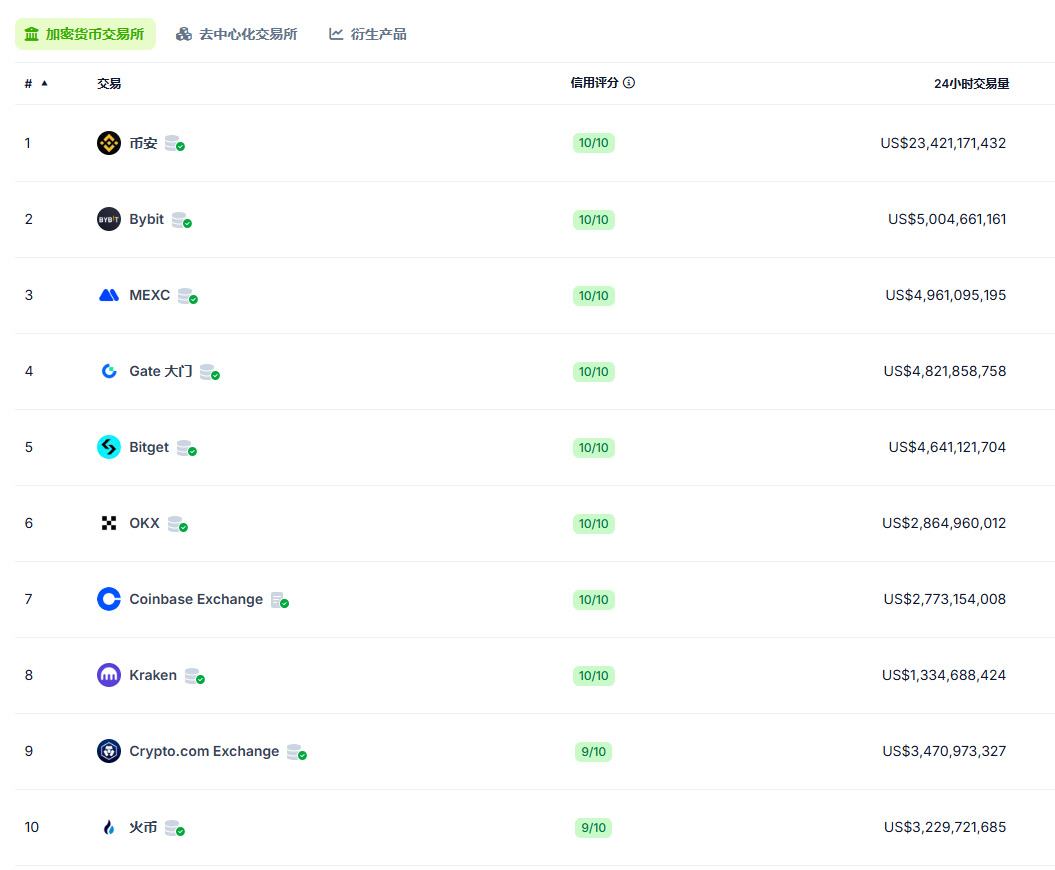Screen dimensions: 1055x870
Task: Click the 9/10 trust score for Crypto.com
Action: click(593, 751)
